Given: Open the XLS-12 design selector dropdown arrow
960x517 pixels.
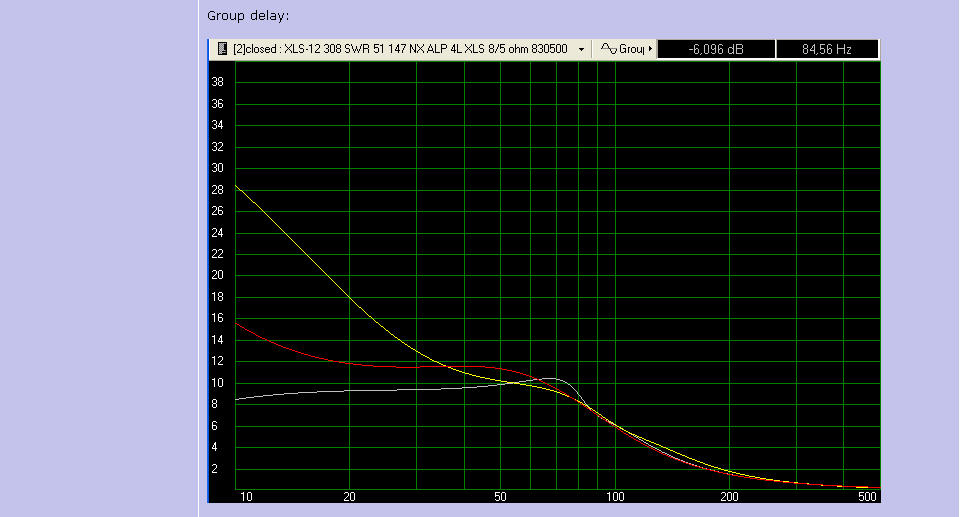Looking at the screenshot, I should [581, 50].
